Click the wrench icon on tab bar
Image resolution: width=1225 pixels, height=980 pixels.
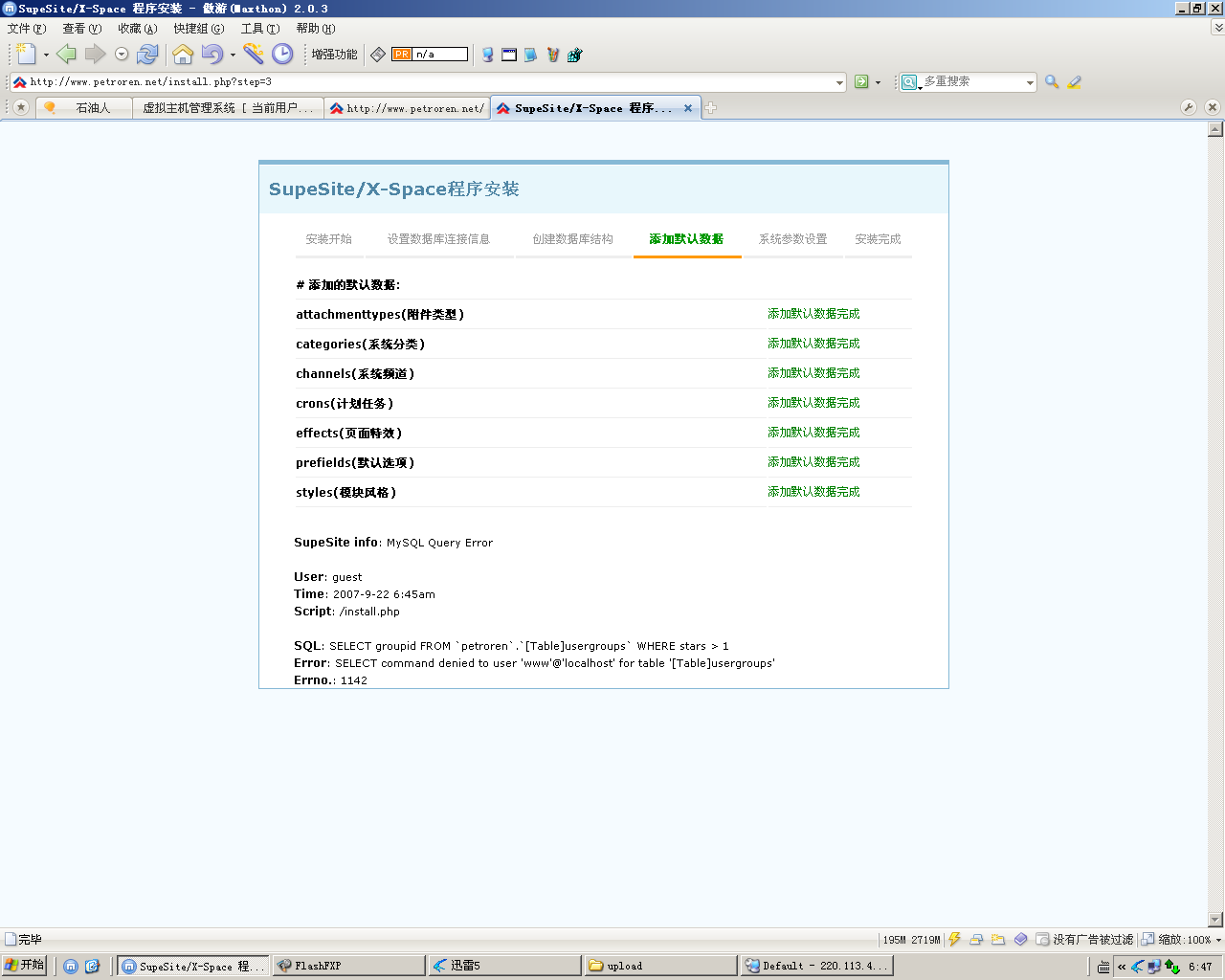pos(1189,107)
